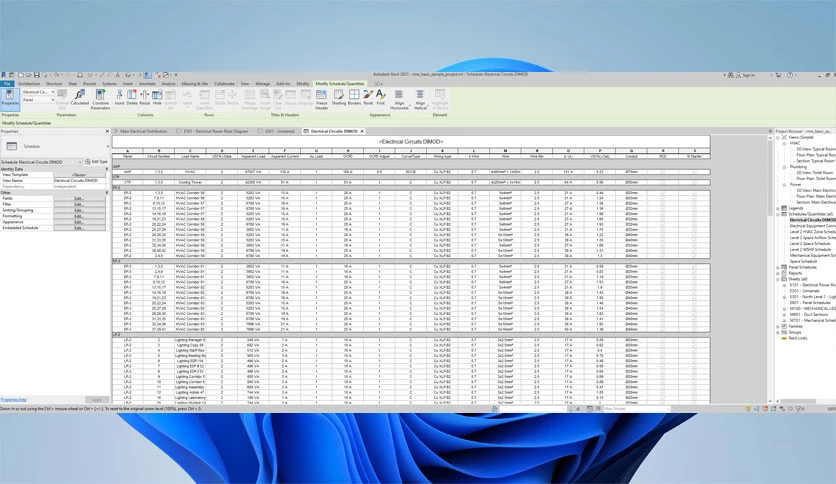Click Edit button for Formatting
The width and height of the screenshot is (836, 484).
click(79, 216)
